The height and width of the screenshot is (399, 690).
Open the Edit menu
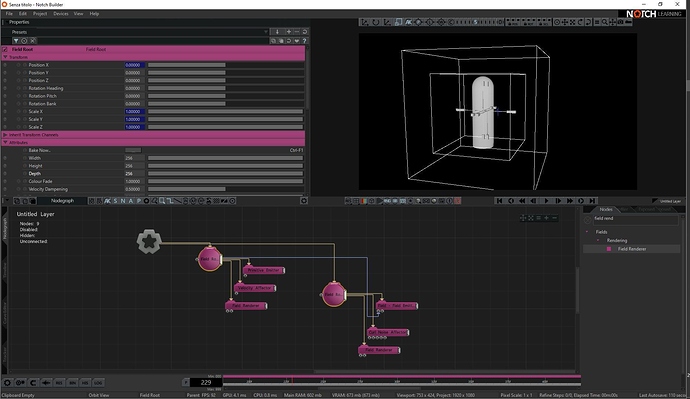tap(22, 14)
